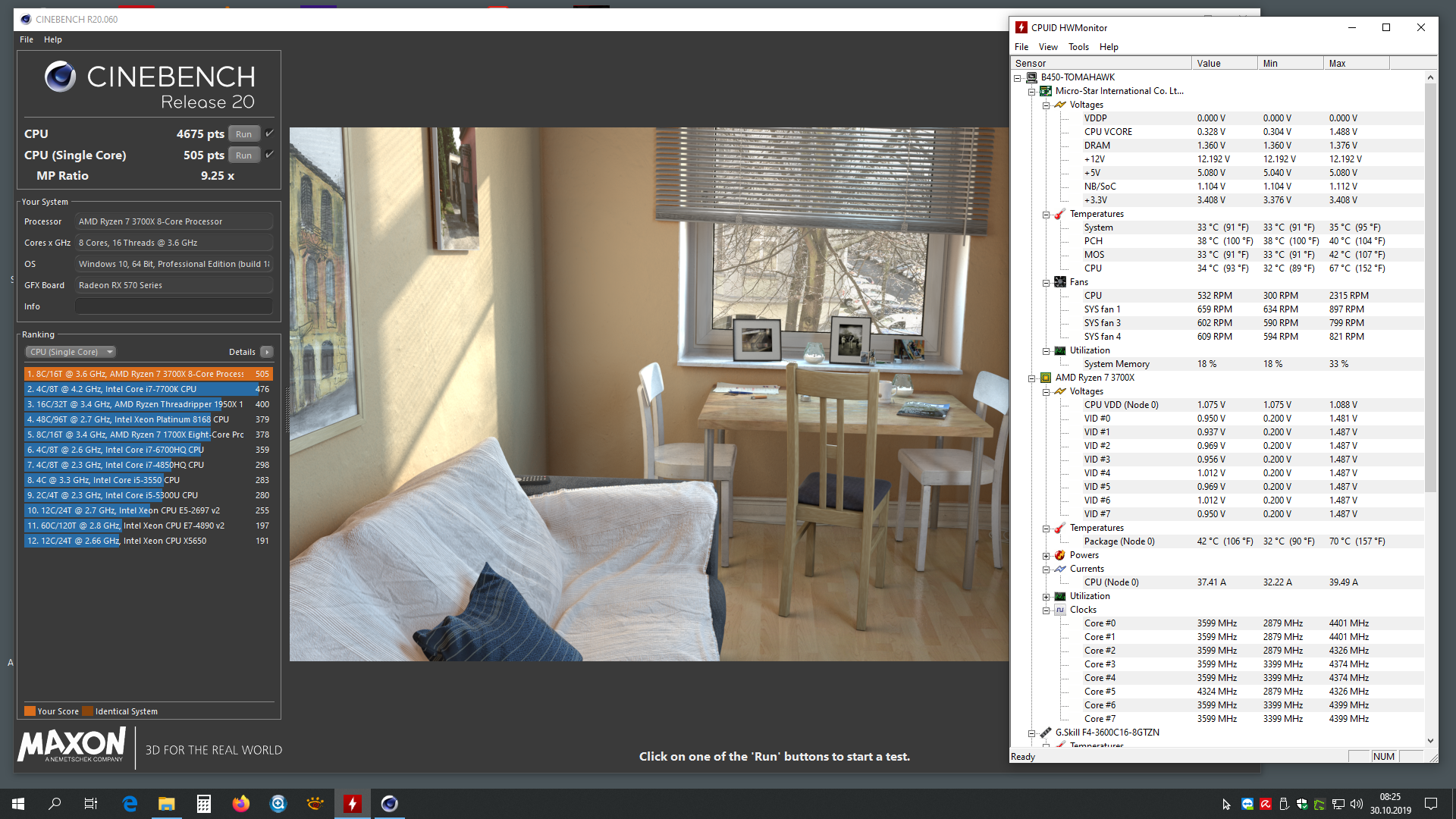The image size is (1456, 819).
Task: Click the Info input field
Action: coord(174,306)
